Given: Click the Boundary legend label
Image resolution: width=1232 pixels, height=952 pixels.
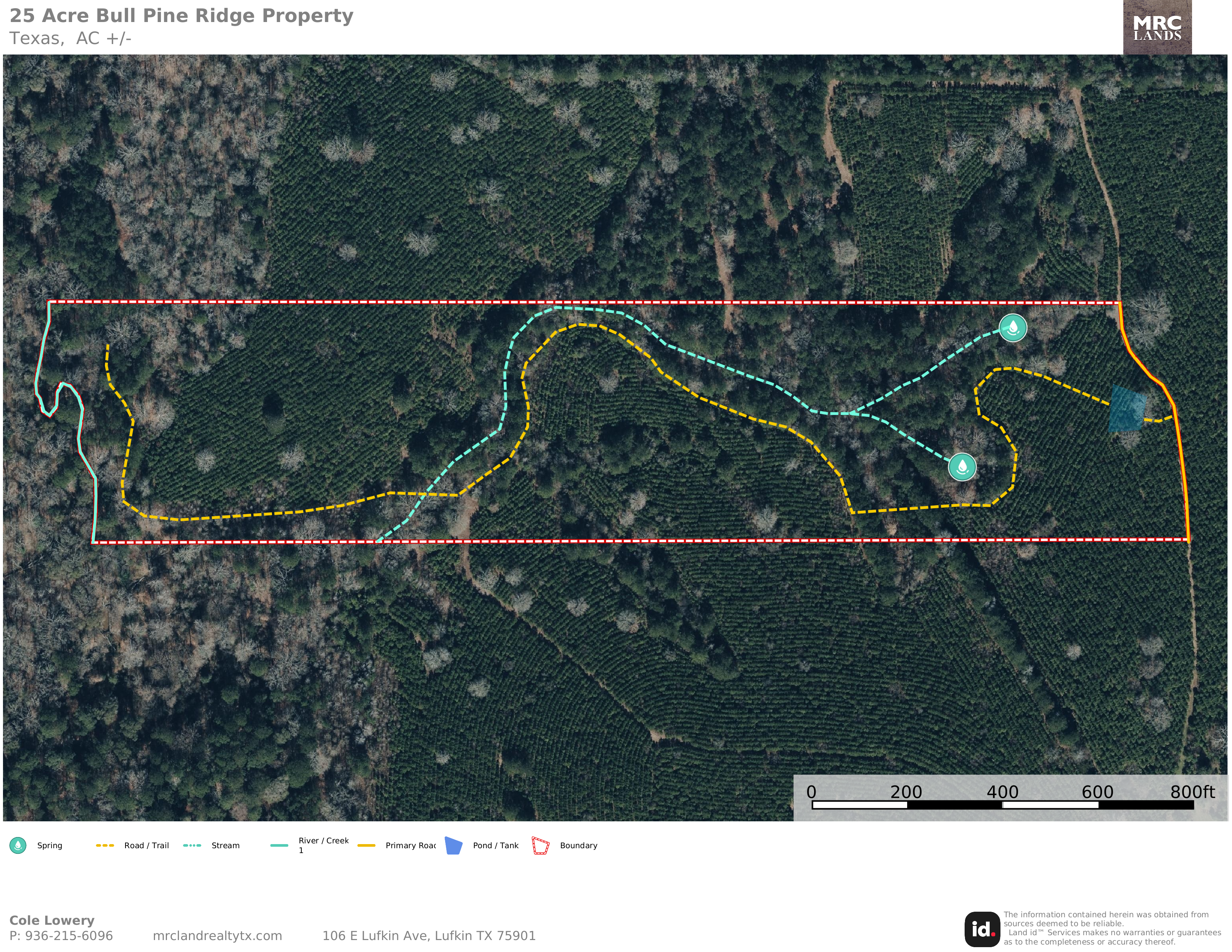Looking at the screenshot, I should point(578,845).
